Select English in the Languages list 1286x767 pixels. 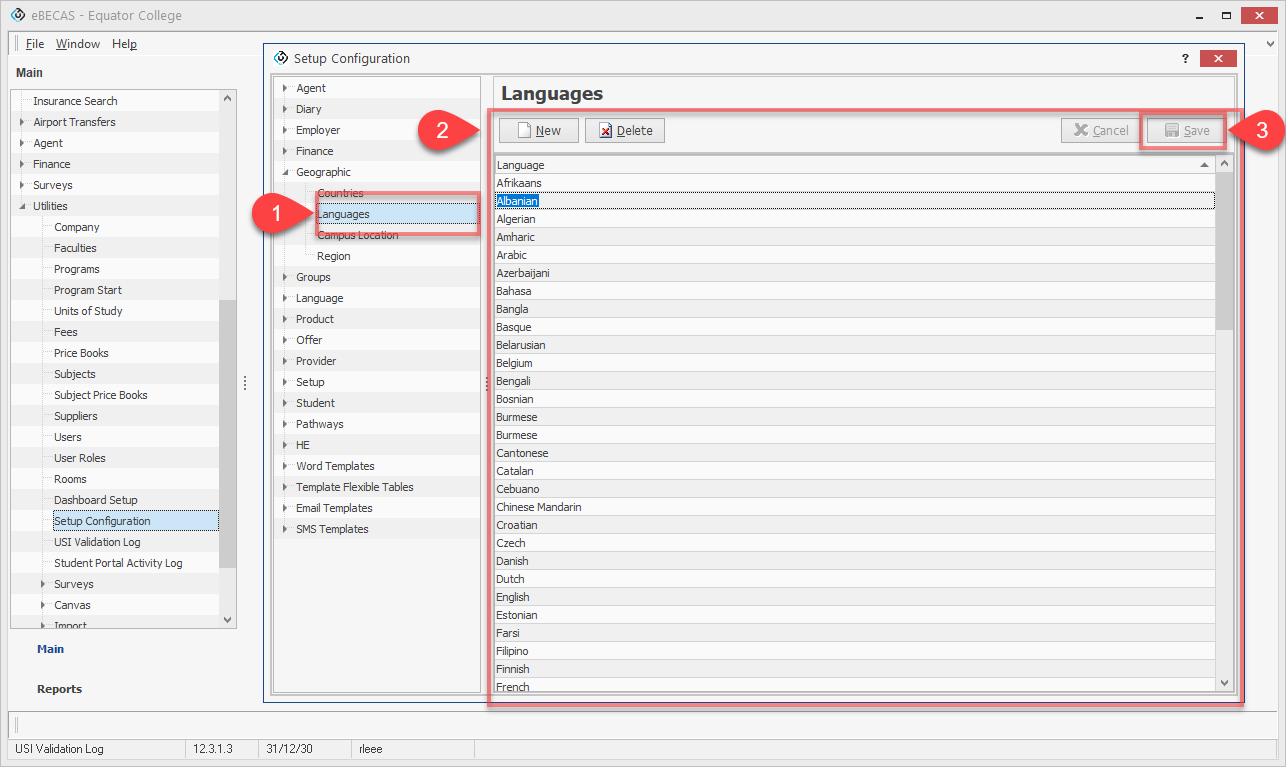[513, 597]
